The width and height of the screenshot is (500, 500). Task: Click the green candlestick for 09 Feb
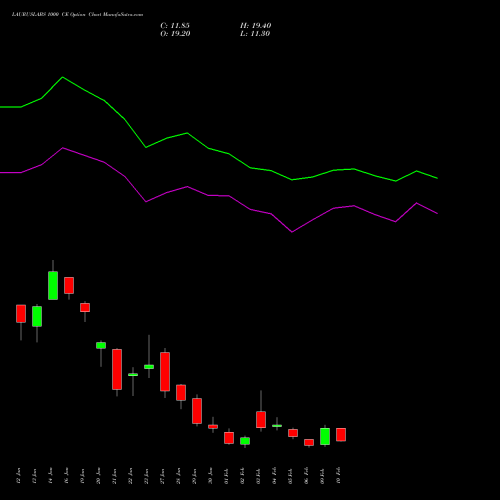[x=325, y=436]
